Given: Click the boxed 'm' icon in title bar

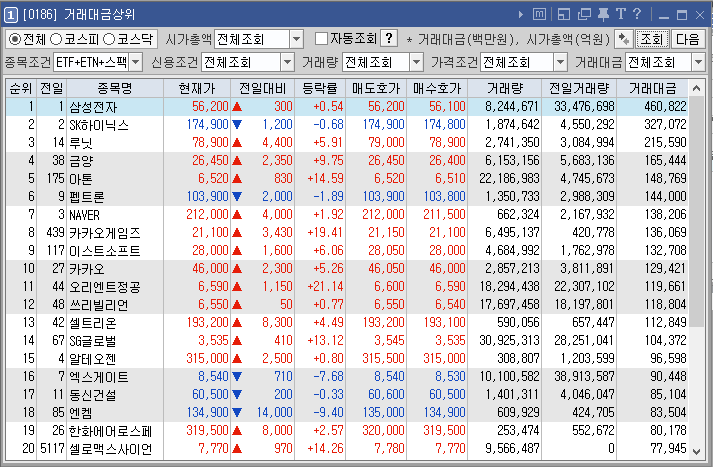Looking at the screenshot, I should [x=539, y=15].
